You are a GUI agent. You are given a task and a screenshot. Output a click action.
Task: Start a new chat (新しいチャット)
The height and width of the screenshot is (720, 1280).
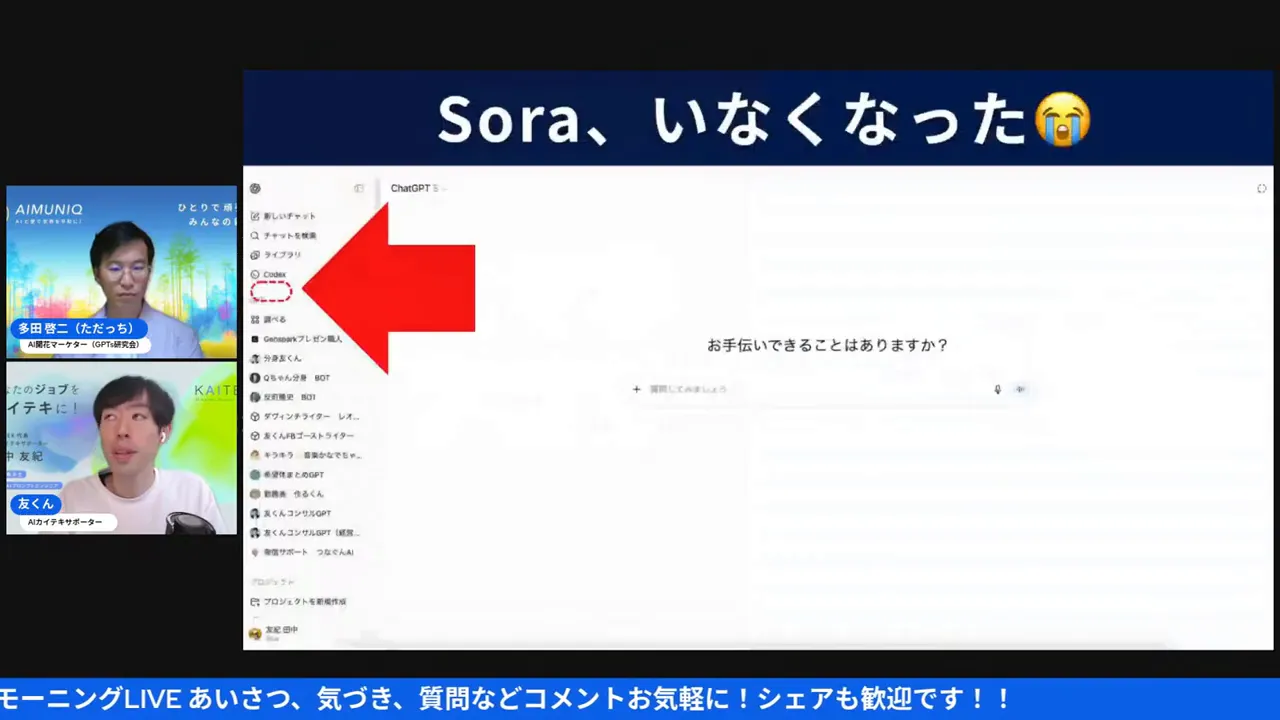tap(288, 216)
